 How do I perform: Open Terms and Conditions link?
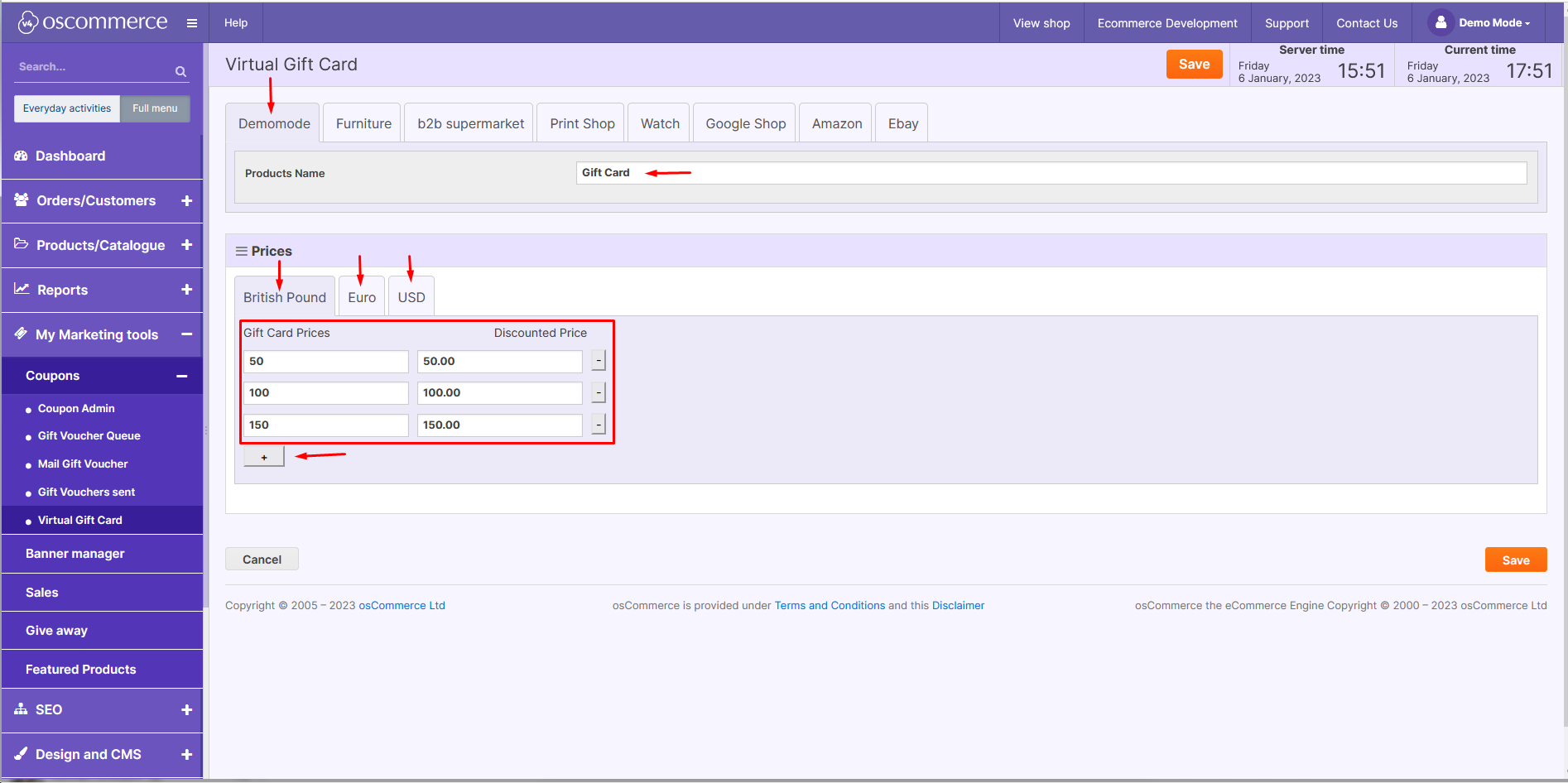[830, 605]
